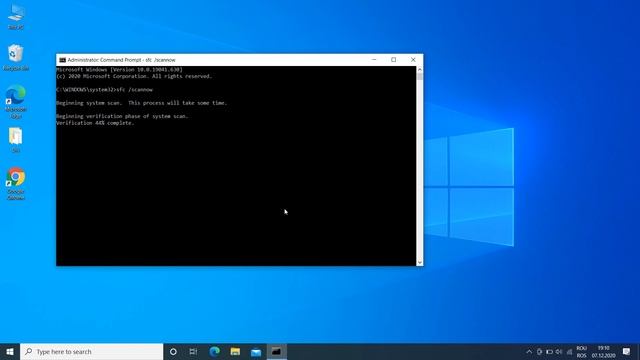640x360 pixels.
Task: Open the Windows Start menu
Action: coord(10,351)
